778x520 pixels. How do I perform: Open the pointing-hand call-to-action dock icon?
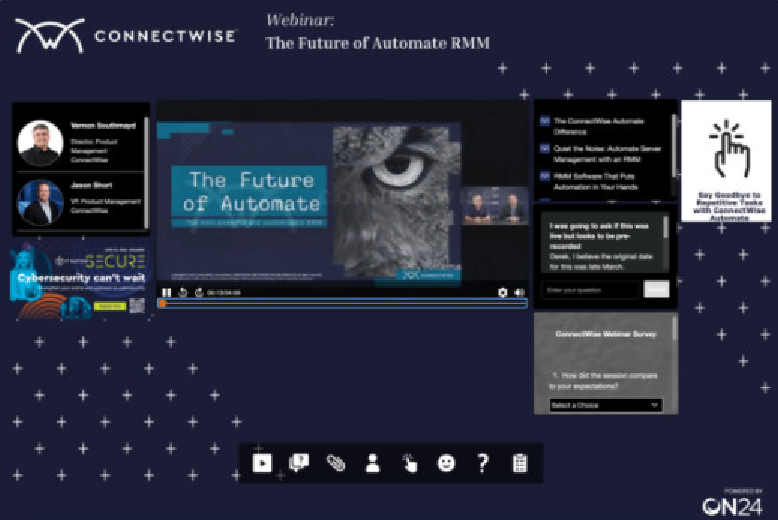coord(410,463)
